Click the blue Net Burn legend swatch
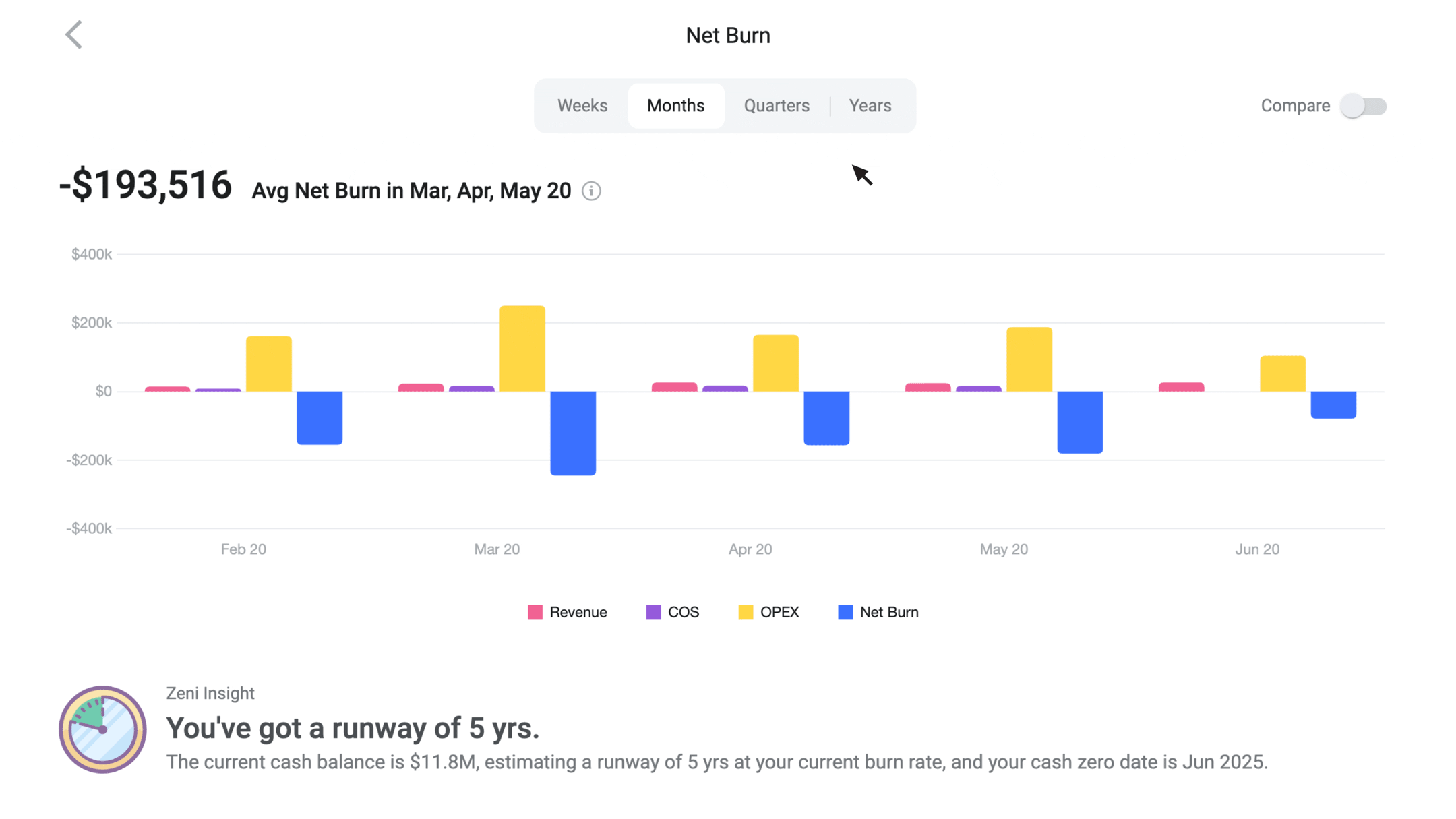 845,612
